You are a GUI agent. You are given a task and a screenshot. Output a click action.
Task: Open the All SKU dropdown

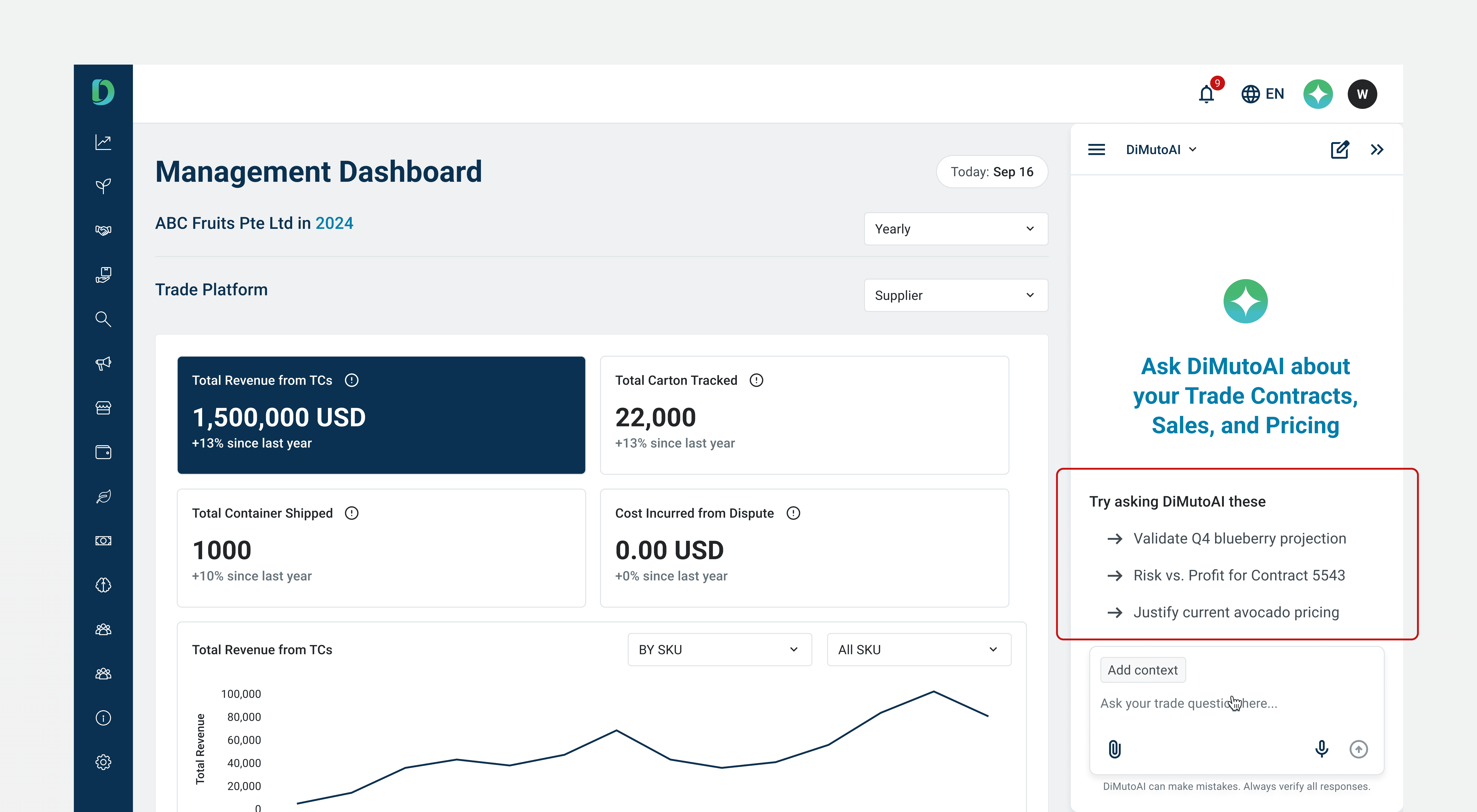point(918,649)
